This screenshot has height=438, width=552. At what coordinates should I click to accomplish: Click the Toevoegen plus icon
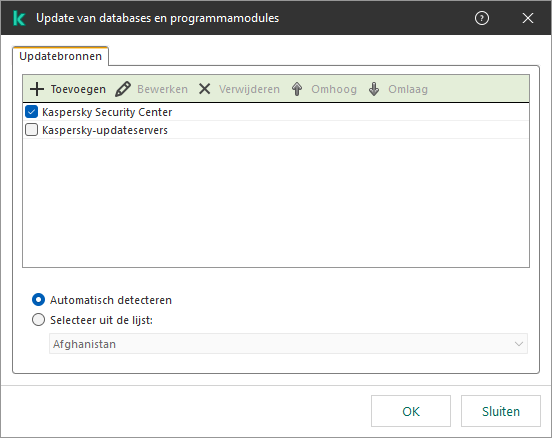coord(37,89)
